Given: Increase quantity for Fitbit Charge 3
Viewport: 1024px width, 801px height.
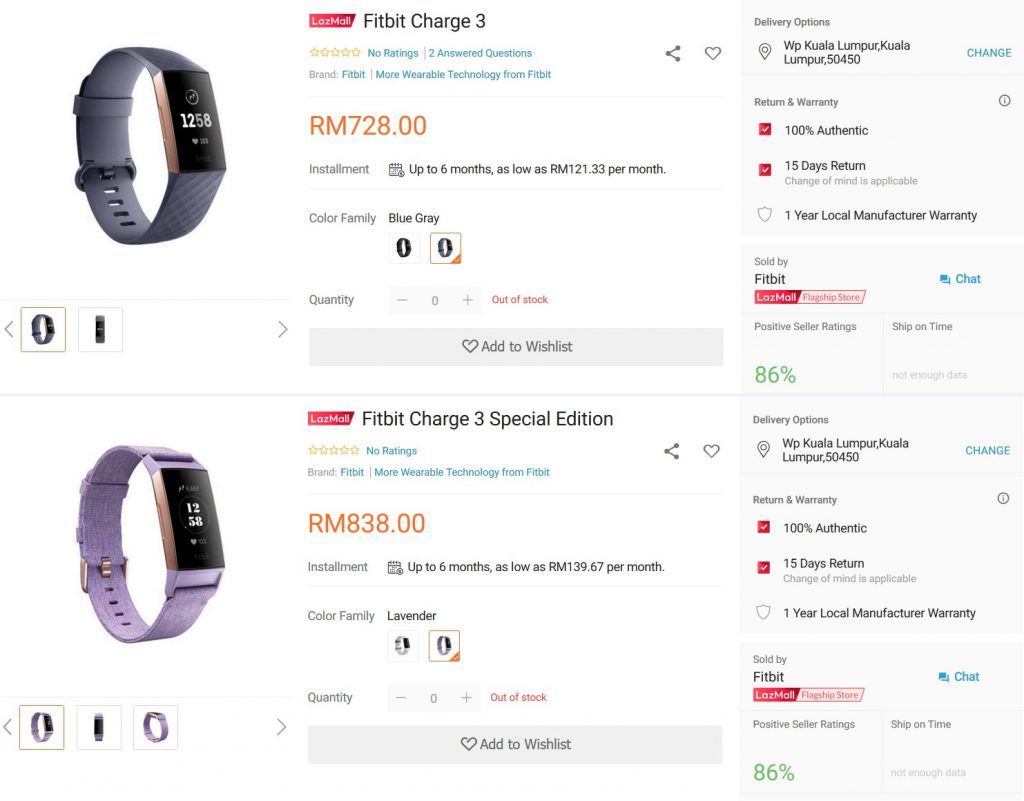Looking at the screenshot, I should click(468, 300).
